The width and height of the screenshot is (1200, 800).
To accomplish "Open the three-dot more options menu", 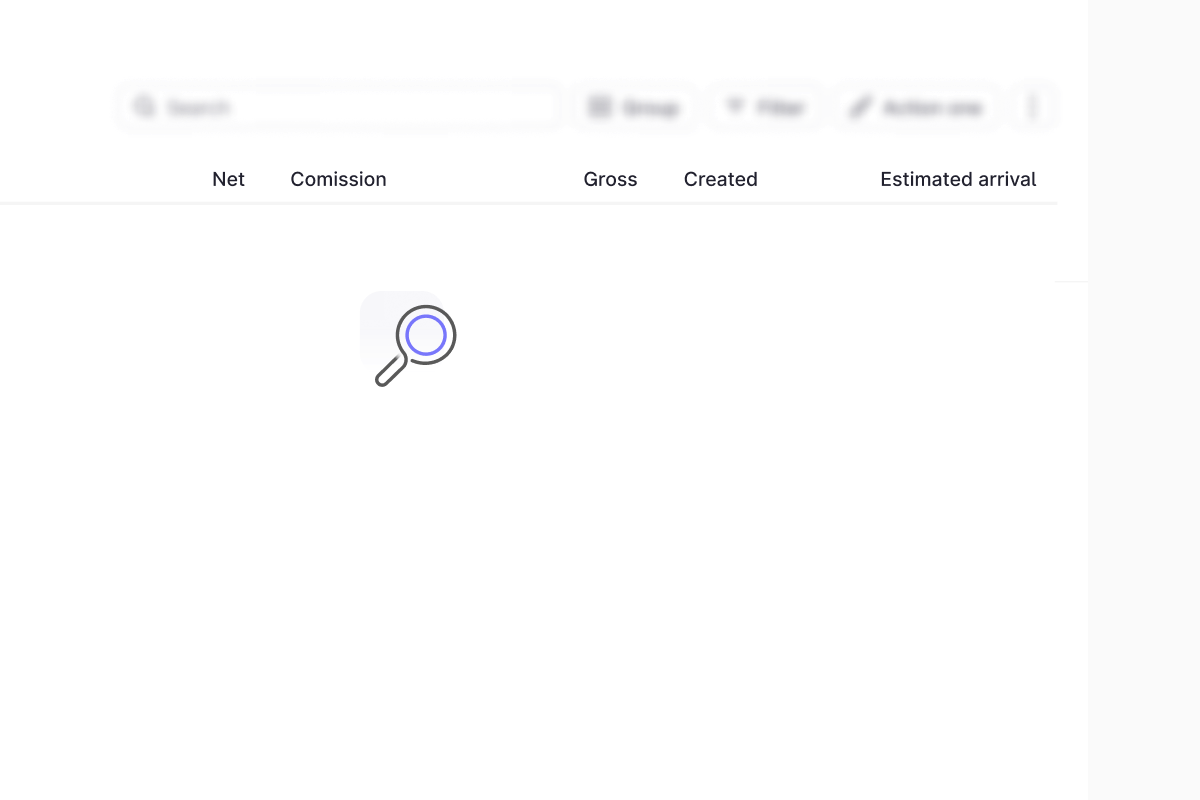I will [x=1034, y=107].
